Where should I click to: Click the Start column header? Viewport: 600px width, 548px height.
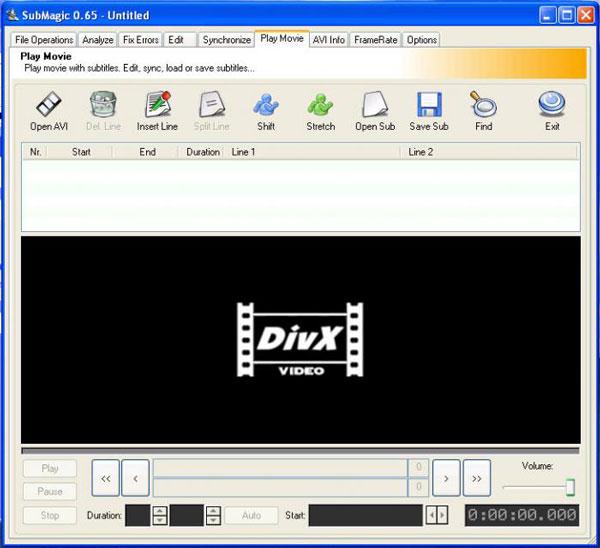tap(80, 152)
